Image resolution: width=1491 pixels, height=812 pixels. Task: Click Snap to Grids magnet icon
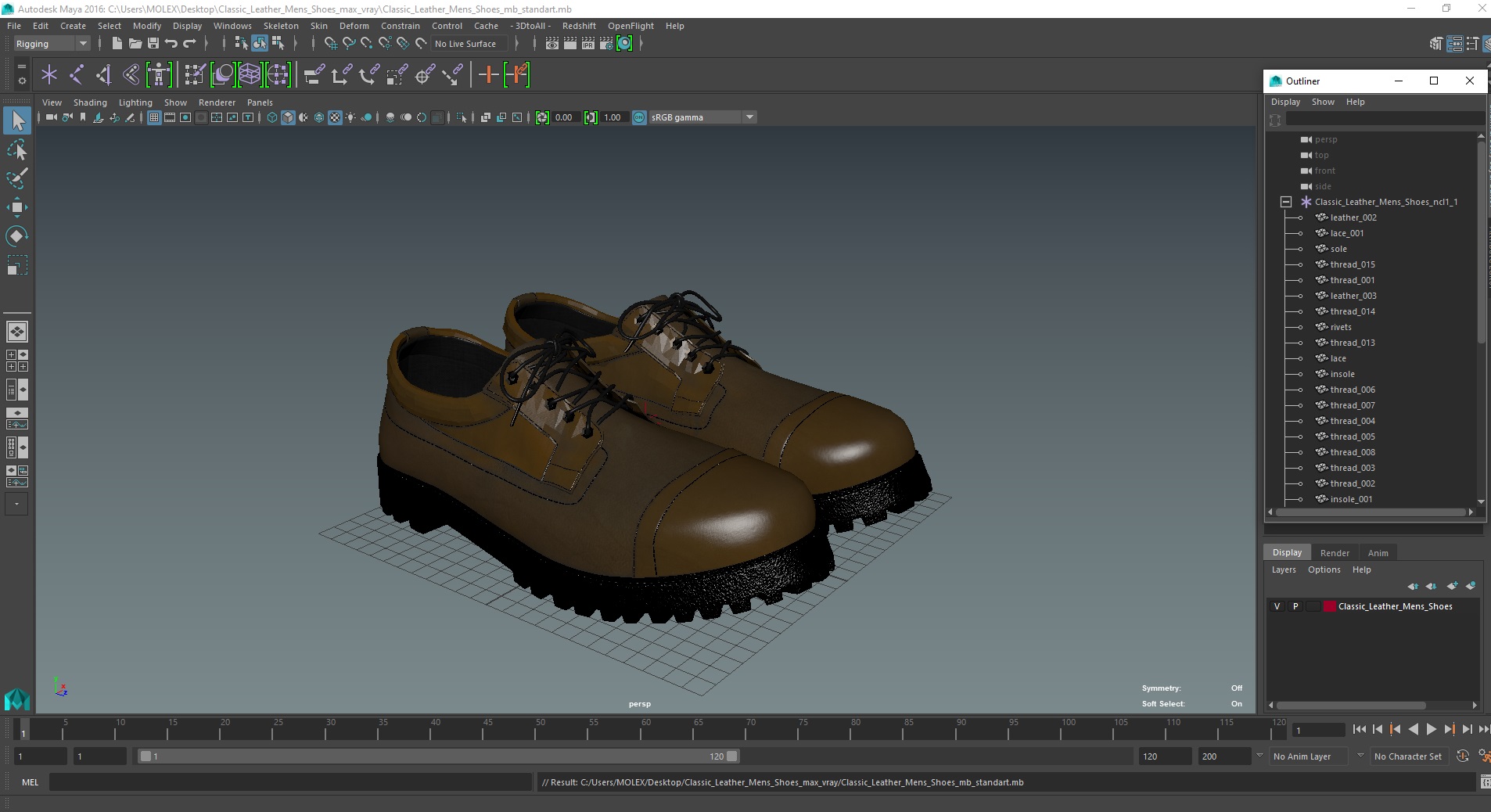pyautogui.click(x=331, y=44)
